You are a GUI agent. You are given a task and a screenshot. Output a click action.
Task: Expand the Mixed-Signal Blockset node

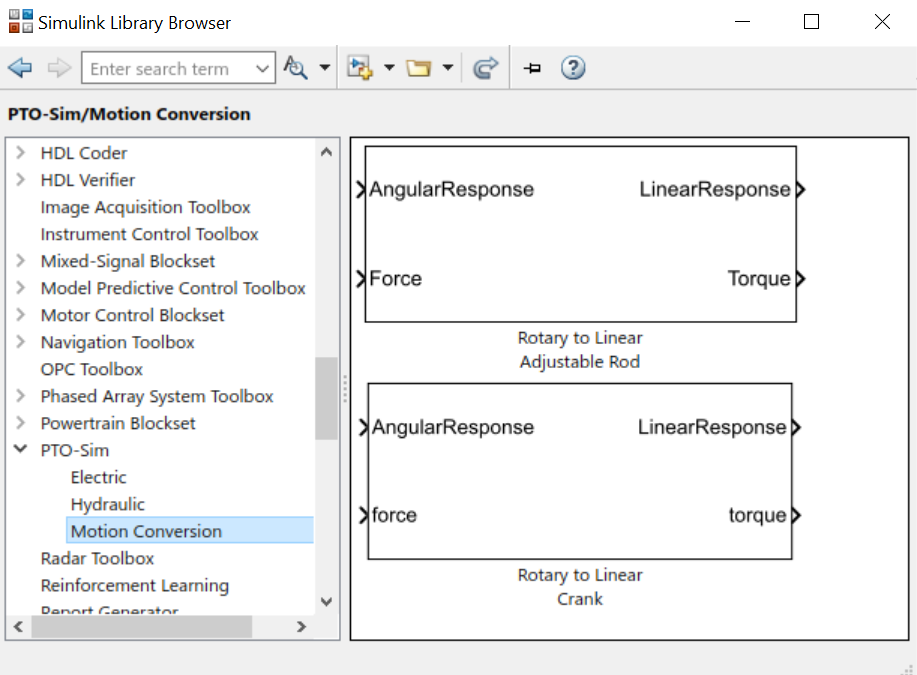click(20, 261)
